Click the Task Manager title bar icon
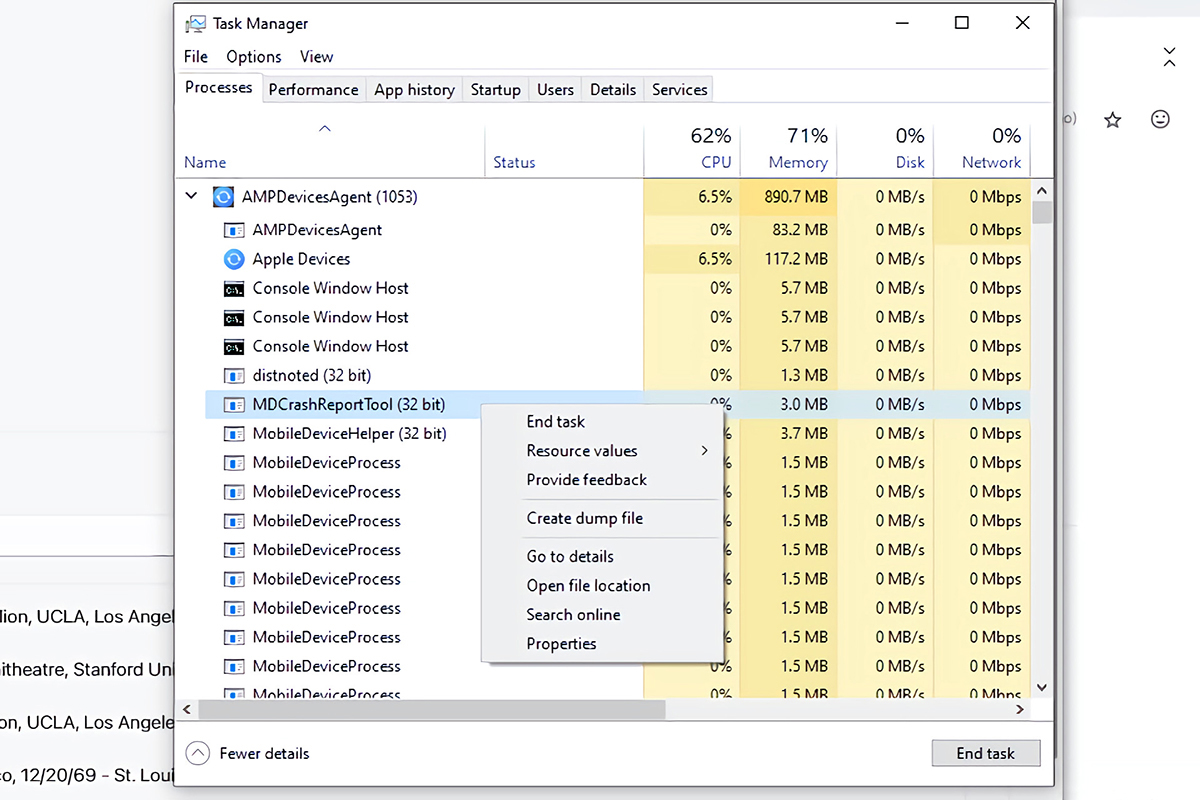 196,23
